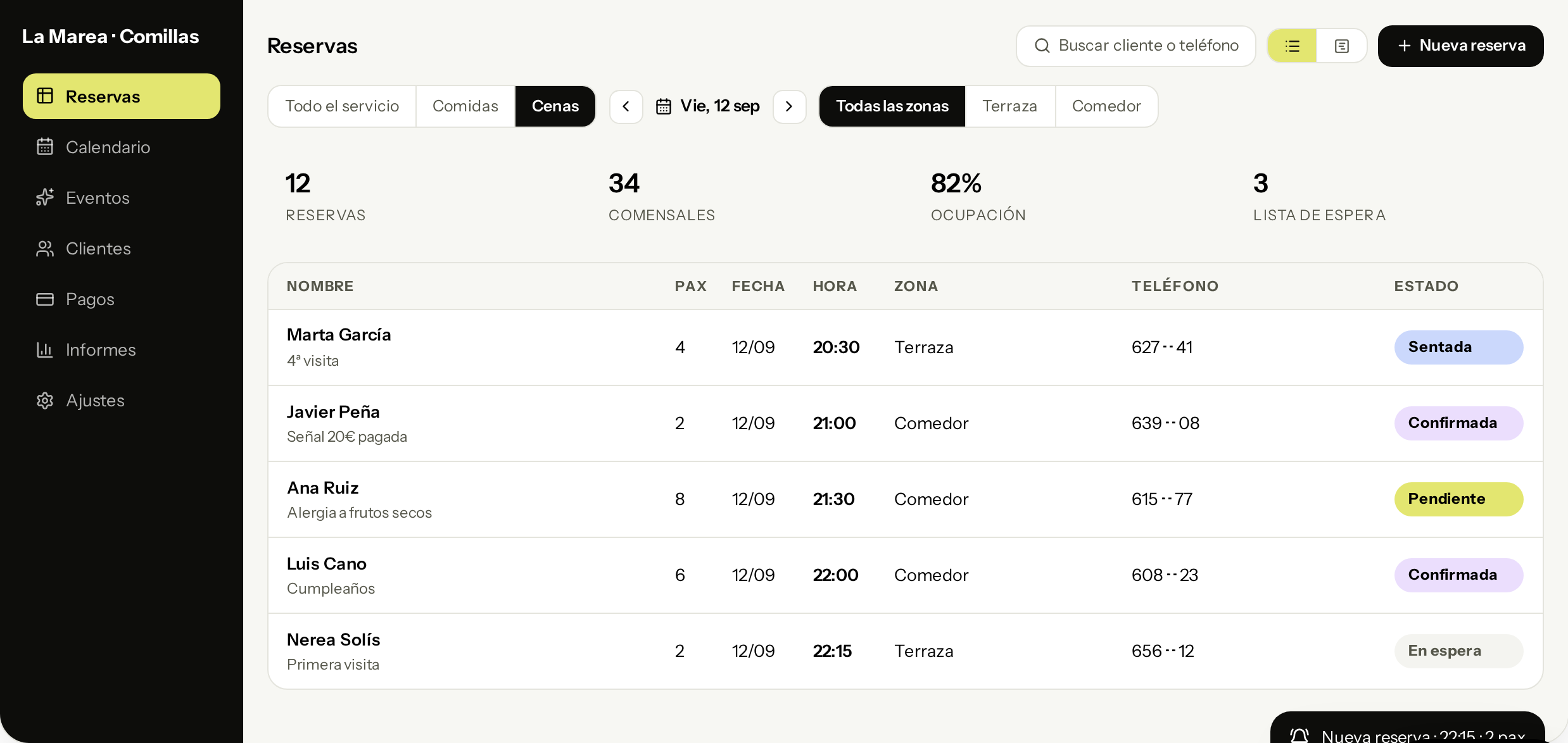The height and width of the screenshot is (743, 1568).
Task: Go to previous day with left chevron
Action: click(626, 106)
